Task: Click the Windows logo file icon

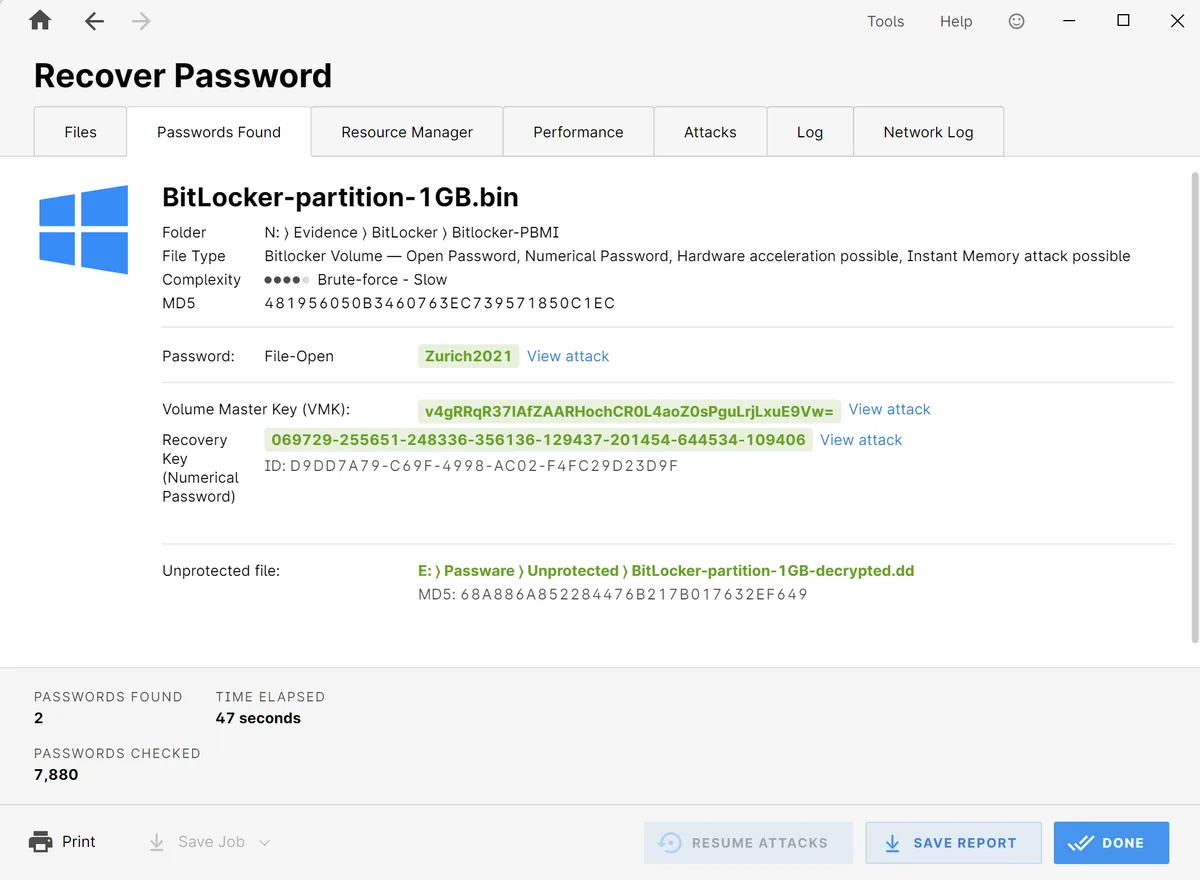Action: [84, 229]
